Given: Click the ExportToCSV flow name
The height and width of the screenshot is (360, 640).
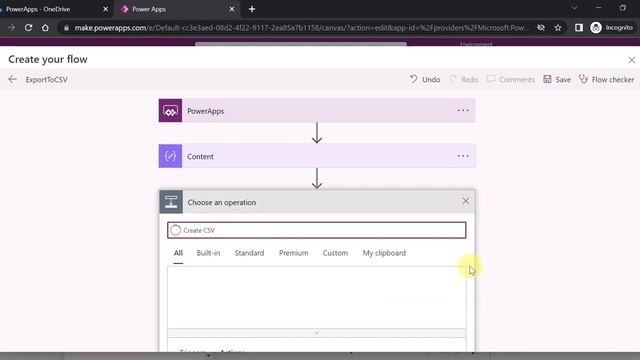Looking at the screenshot, I should pos(47,80).
